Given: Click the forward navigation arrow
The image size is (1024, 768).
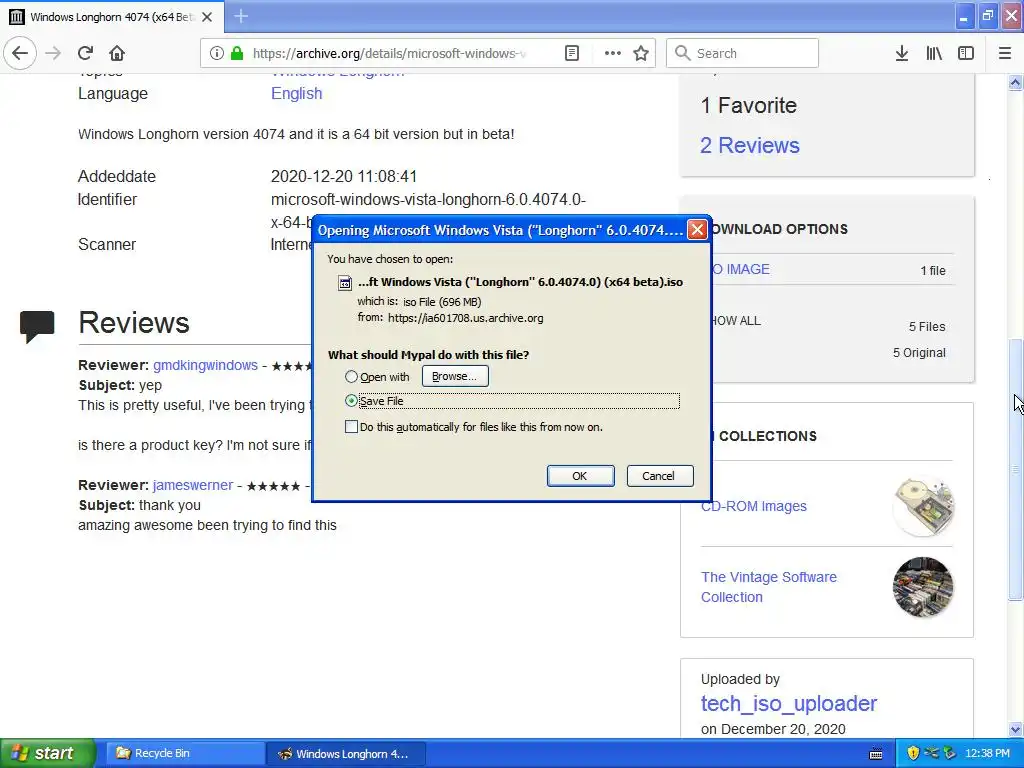Looking at the screenshot, I should tap(54, 53).
